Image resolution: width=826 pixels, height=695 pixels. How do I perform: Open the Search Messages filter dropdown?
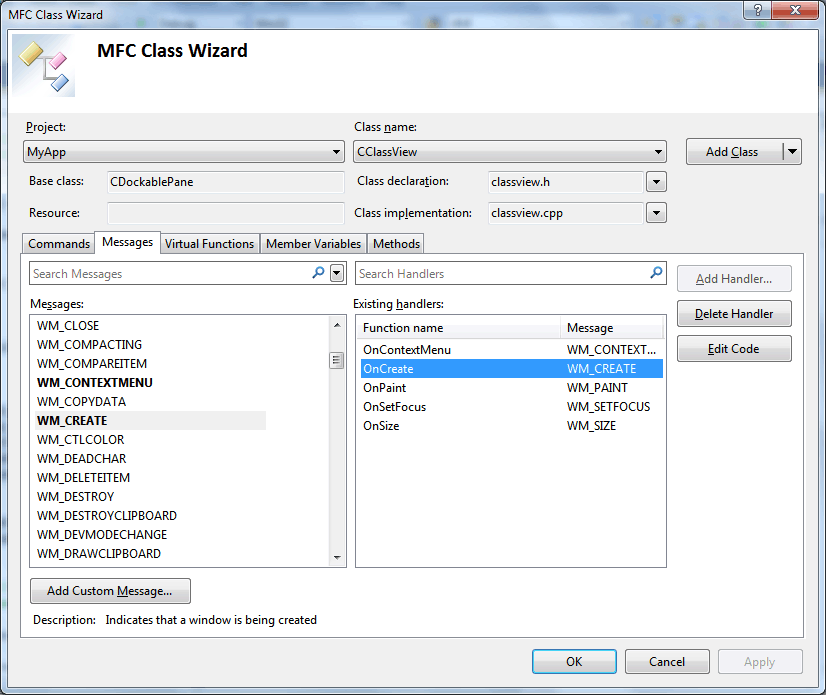coord(337,273)
